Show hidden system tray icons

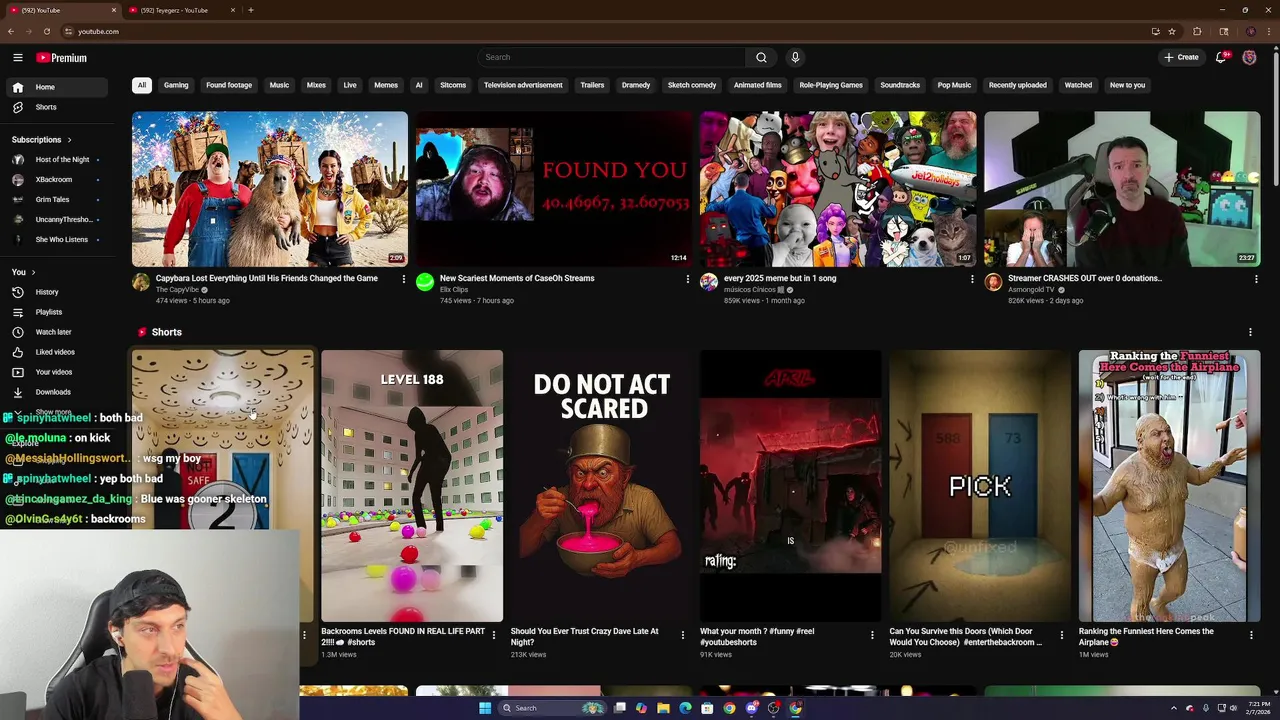tap(1174, 708)
